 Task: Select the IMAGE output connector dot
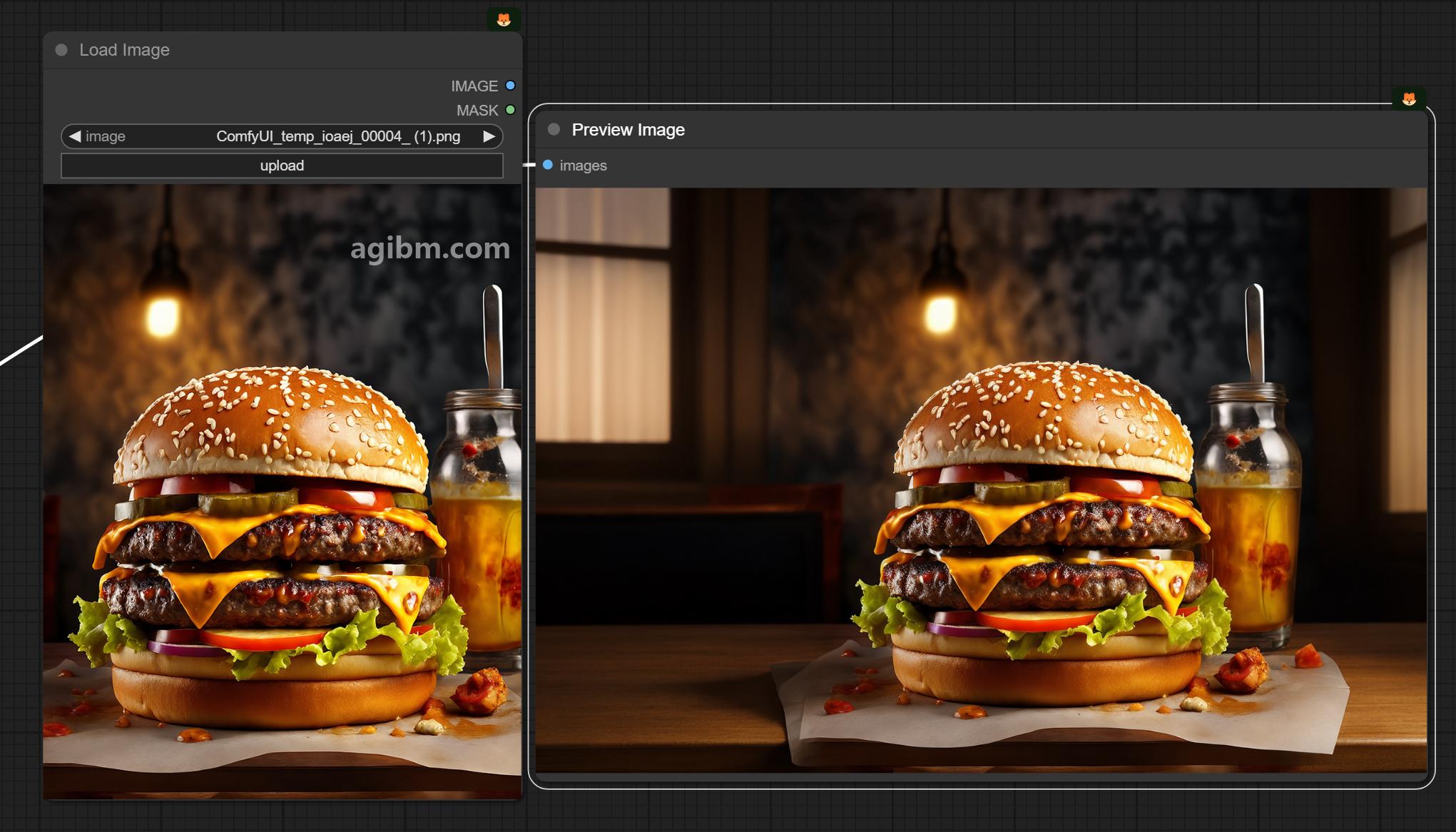pos(510,86)
